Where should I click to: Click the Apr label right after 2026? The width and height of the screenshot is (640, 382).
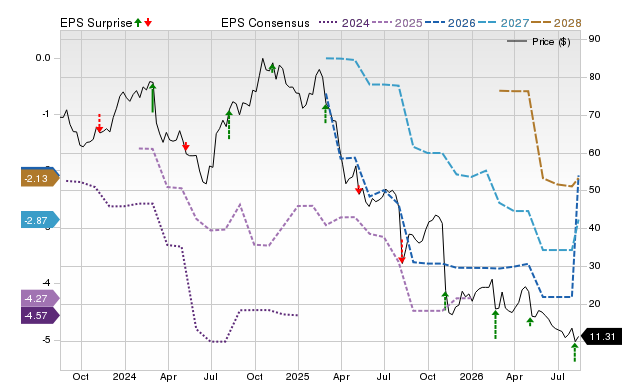pyautogui.click(x=514, y=376)
